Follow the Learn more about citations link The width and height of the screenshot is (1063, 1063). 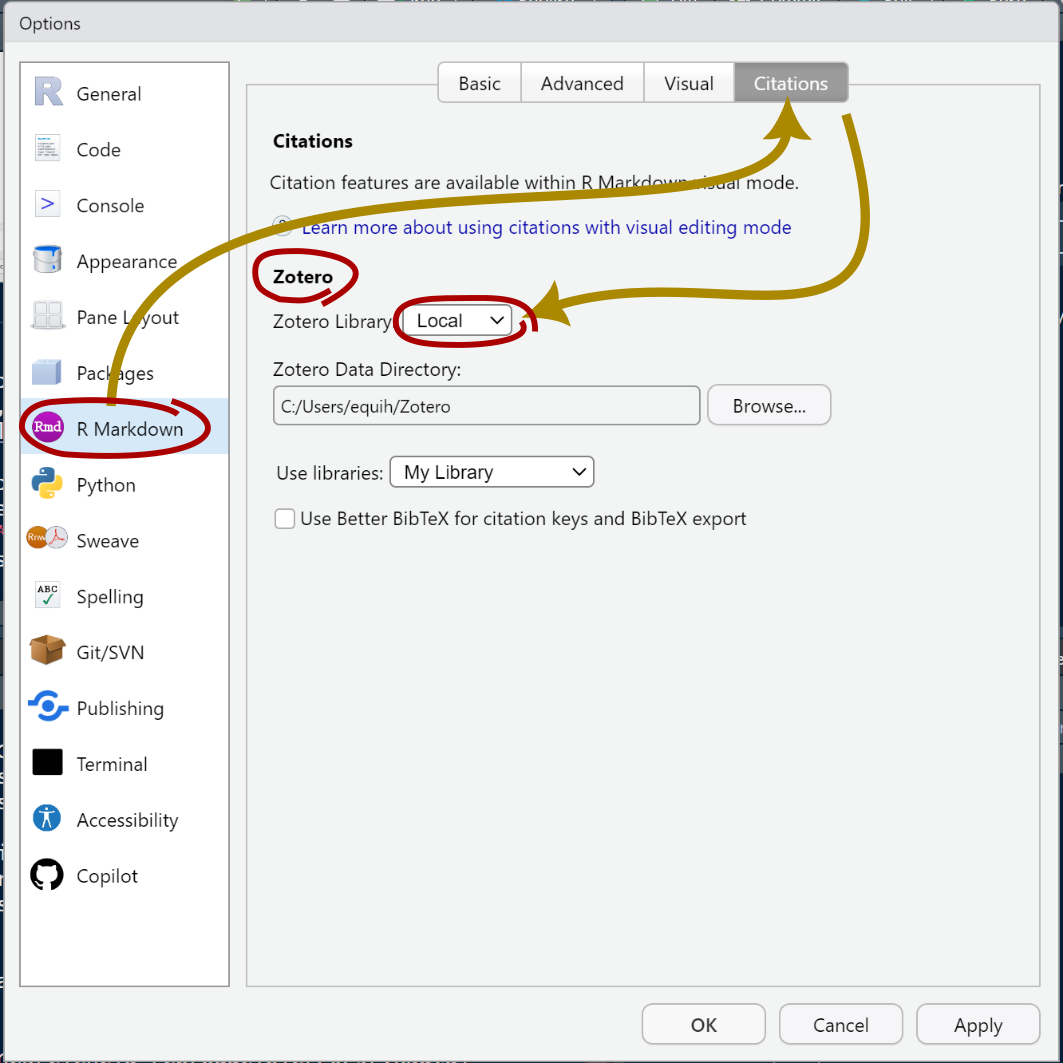(x=546, y=228)
